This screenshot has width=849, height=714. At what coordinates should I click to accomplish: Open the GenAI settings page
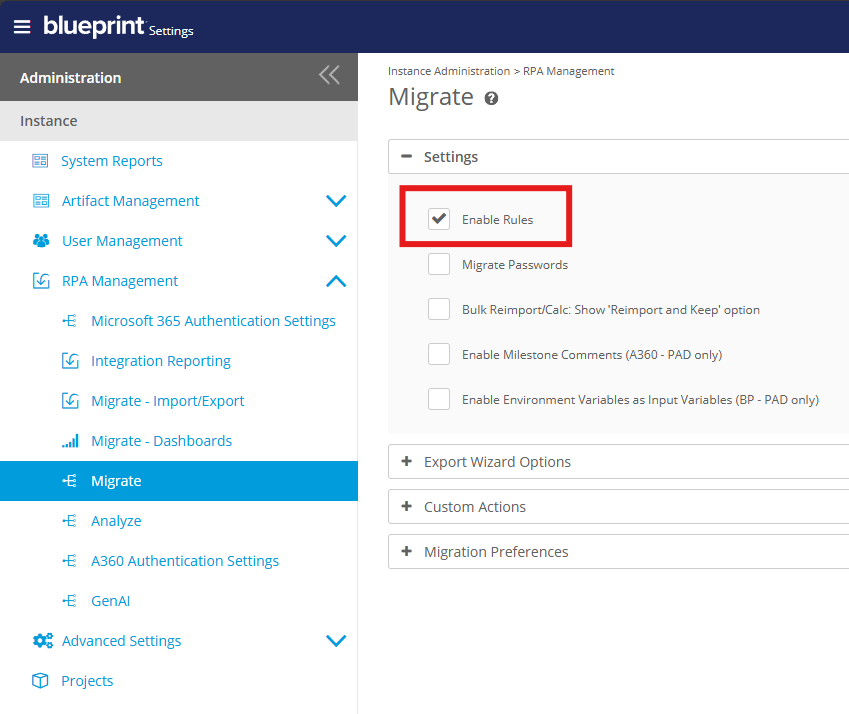click(x=110, y=601)
